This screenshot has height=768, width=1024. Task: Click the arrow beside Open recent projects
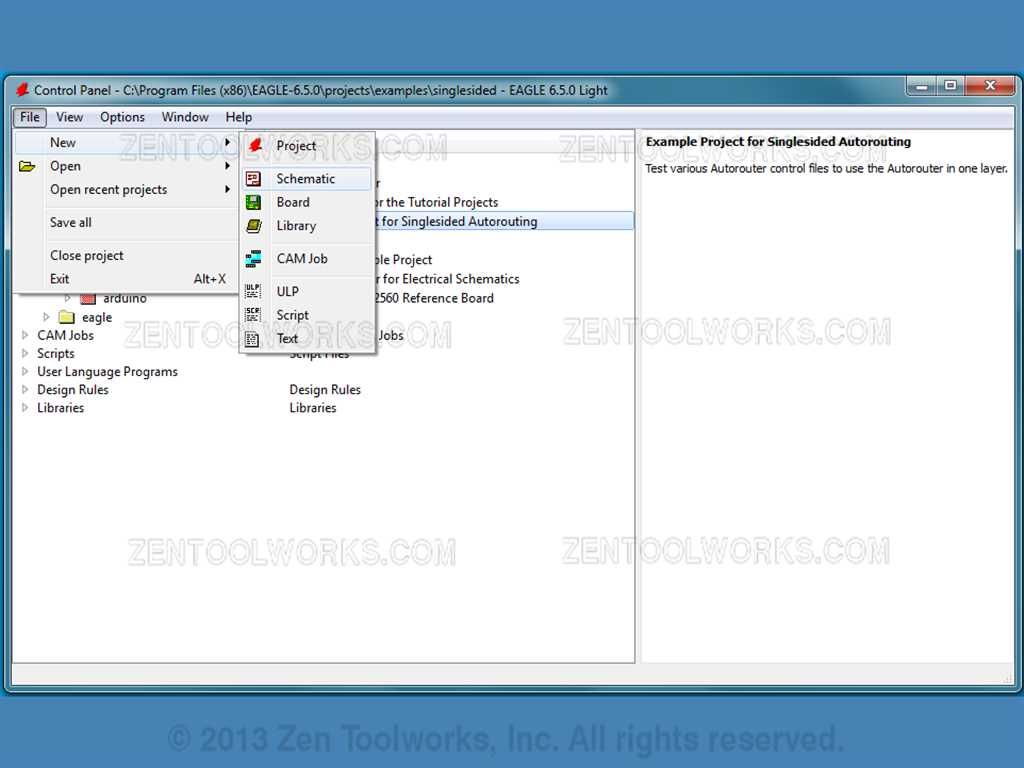coord(227,189)
